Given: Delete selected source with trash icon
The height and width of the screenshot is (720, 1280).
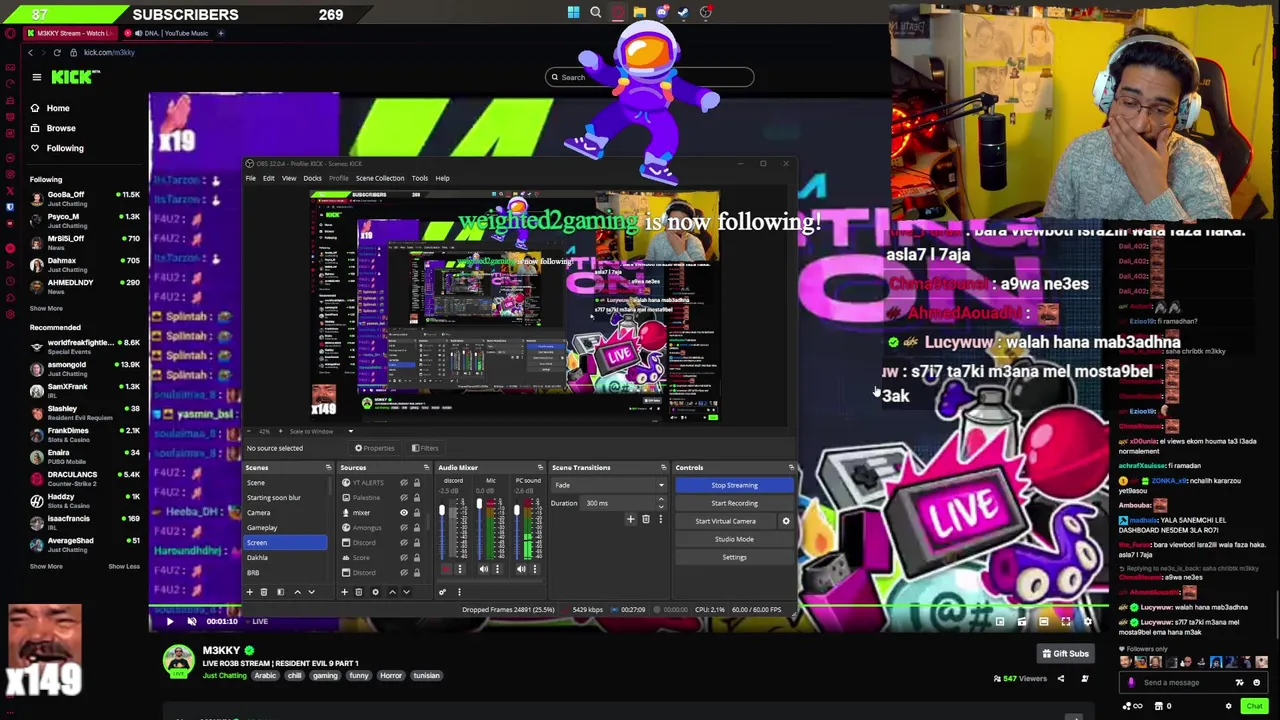Looking at the screenshot, I should click(x=359, y=592).
